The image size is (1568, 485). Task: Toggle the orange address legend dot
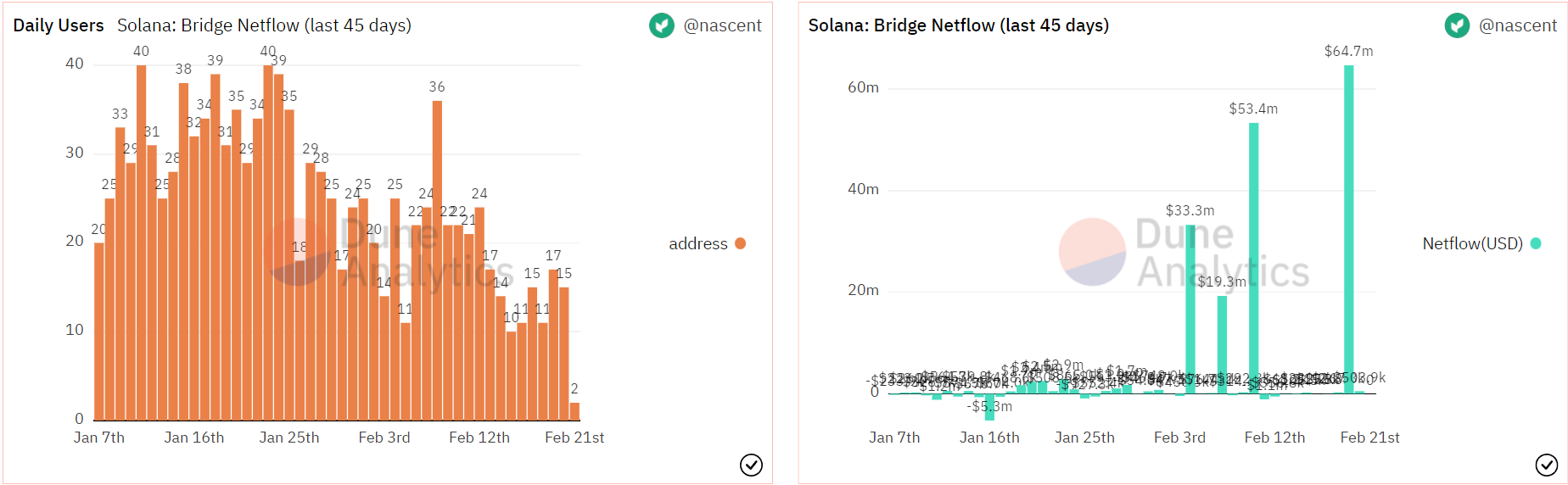click(x=740, y=243)
